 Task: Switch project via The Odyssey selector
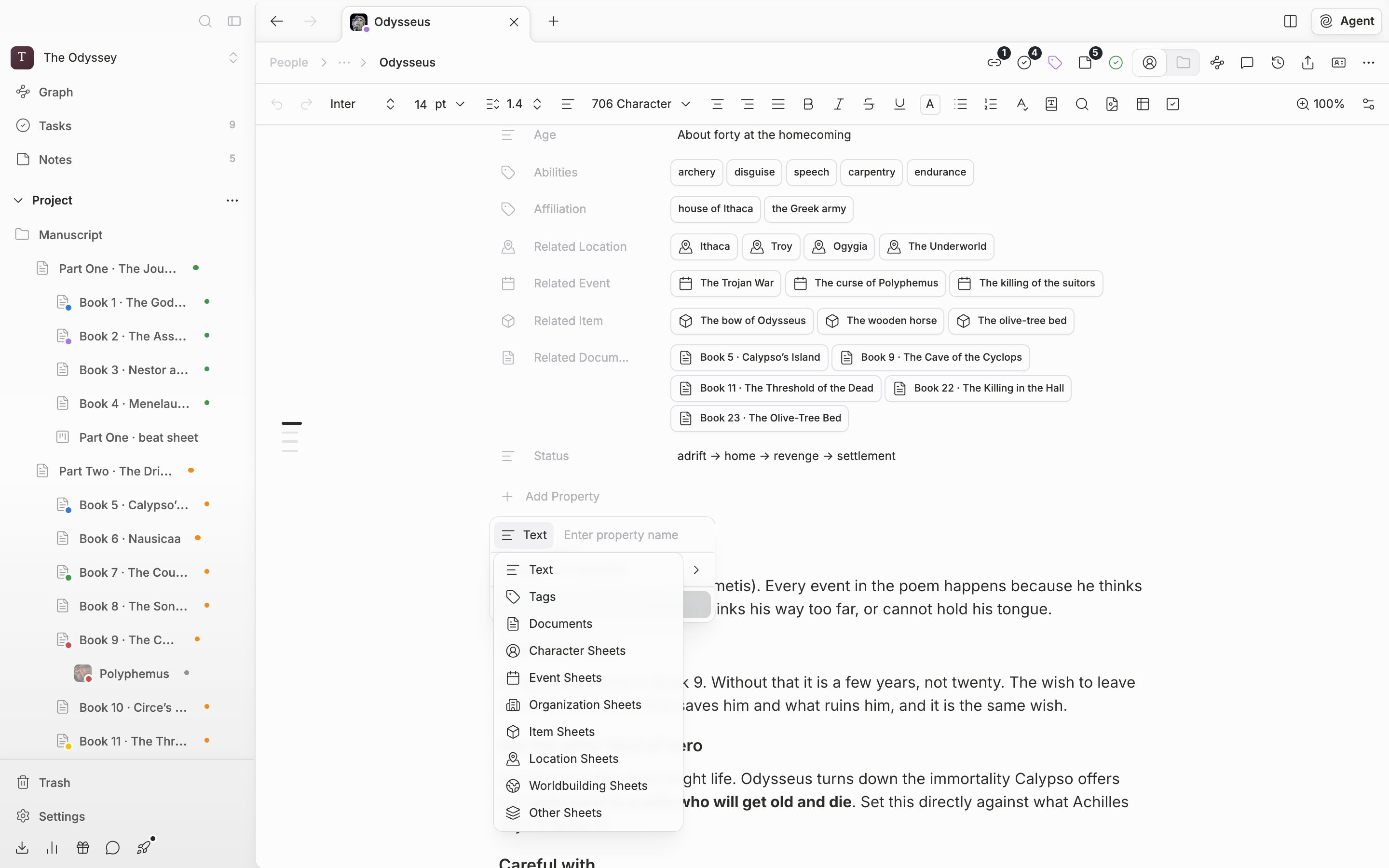tap(126, 57)
